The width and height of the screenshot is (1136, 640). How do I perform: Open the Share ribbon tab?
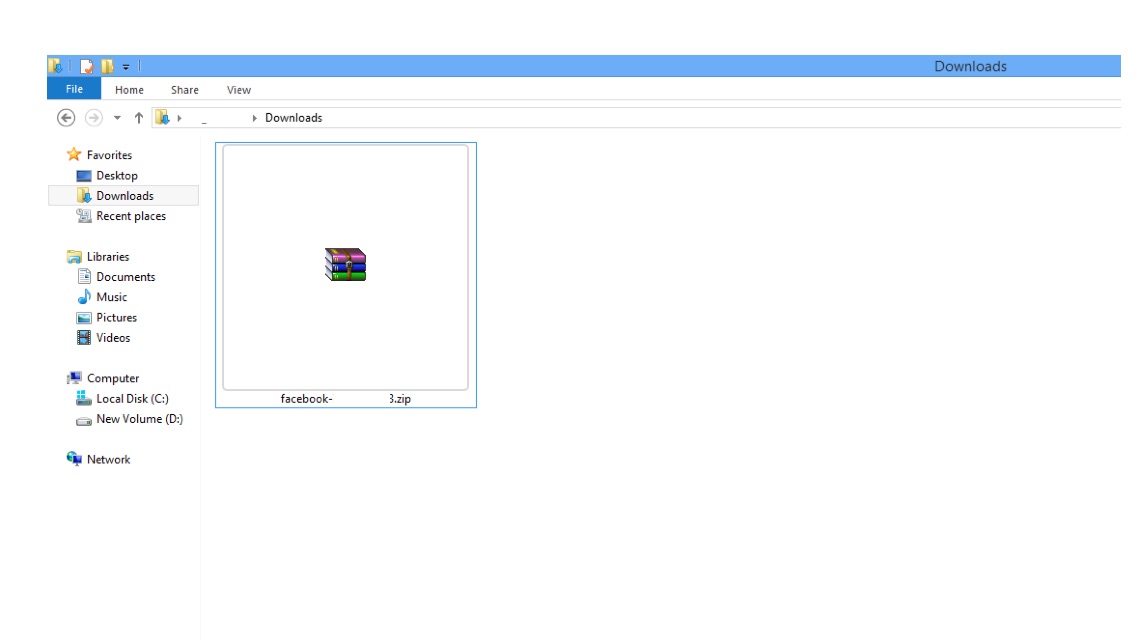185,90
